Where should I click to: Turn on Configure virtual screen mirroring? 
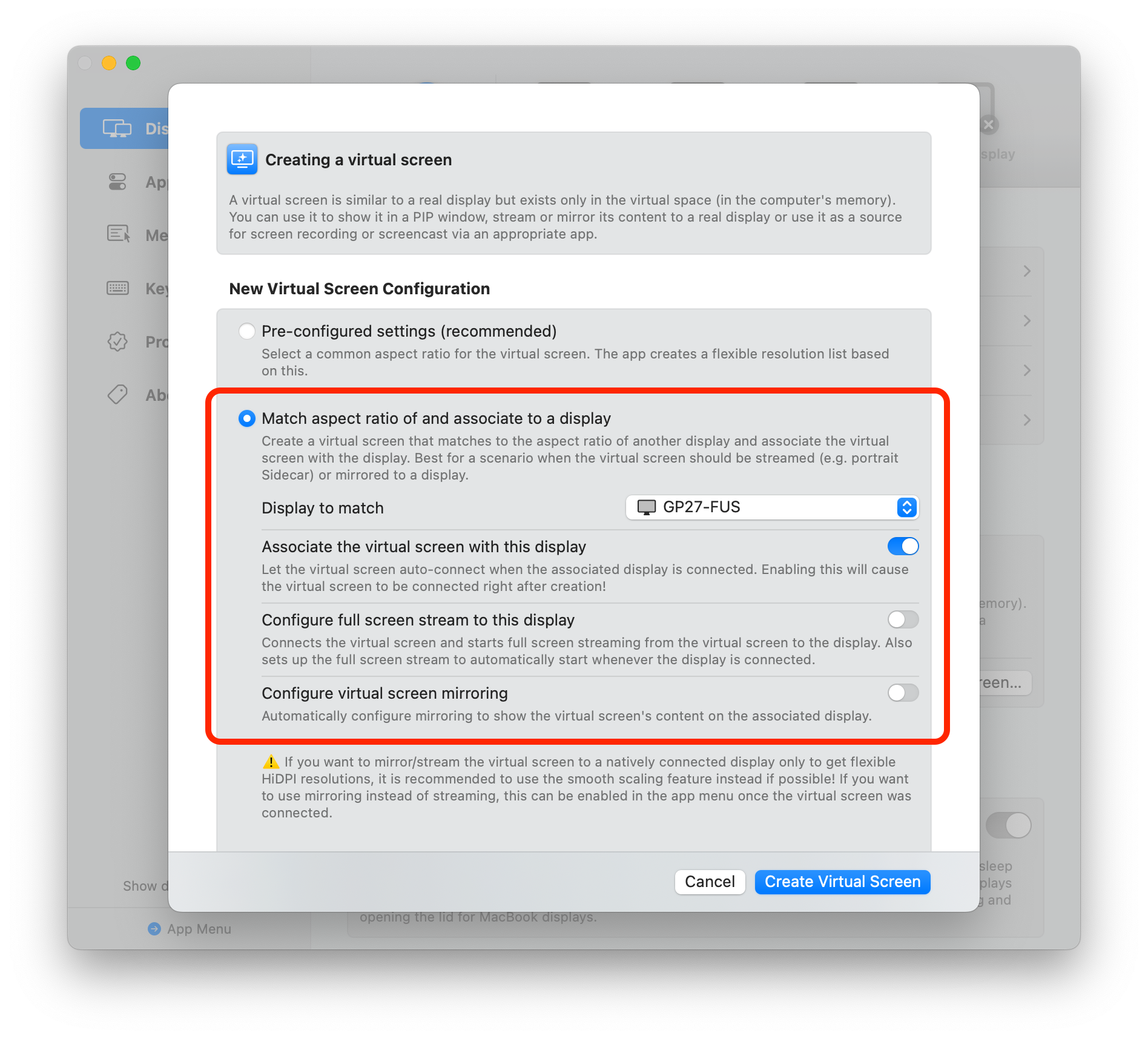tap(903, 693)
